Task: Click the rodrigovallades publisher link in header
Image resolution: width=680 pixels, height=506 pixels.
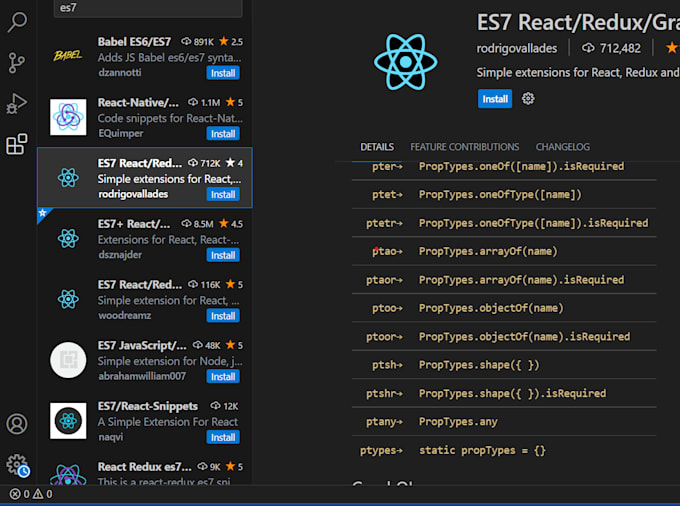Action: tap(517, 48)
